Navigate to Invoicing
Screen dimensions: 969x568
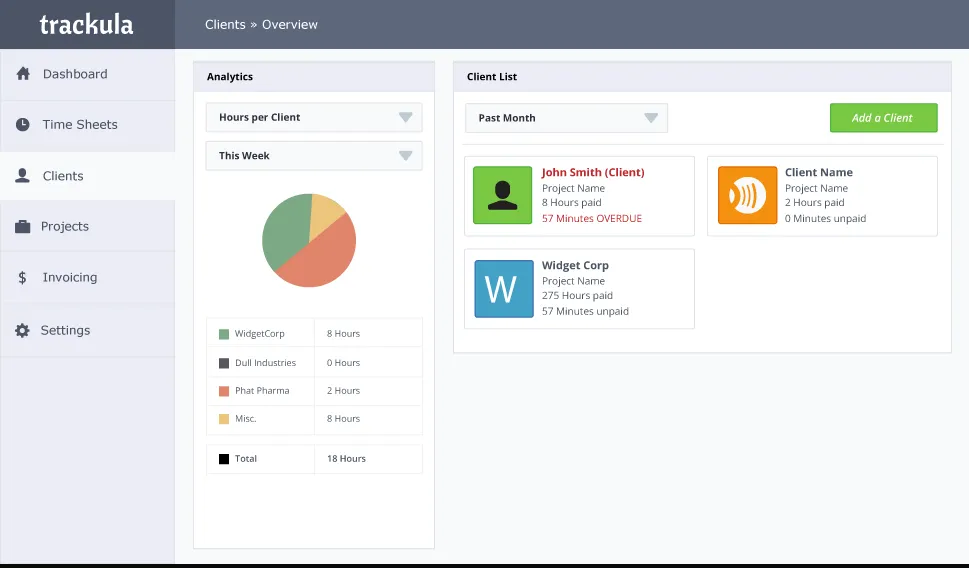coord(87,278)
